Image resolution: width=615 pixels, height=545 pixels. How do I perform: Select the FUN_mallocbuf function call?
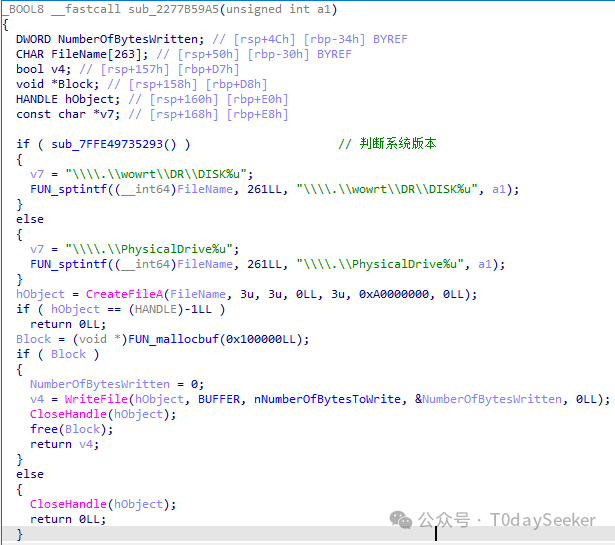[173, 339]
